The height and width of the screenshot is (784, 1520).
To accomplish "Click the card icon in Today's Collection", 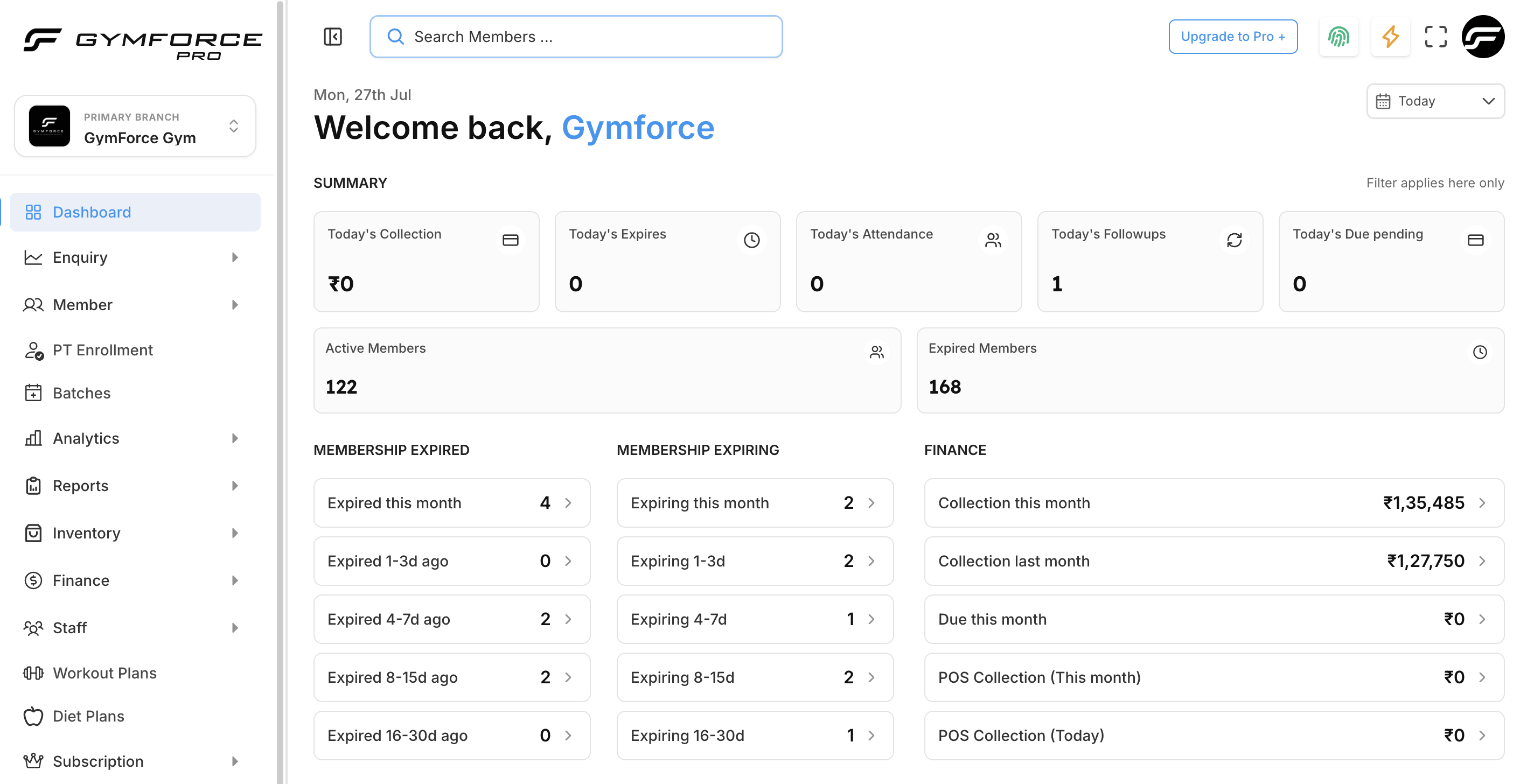I will click(511, 240).
